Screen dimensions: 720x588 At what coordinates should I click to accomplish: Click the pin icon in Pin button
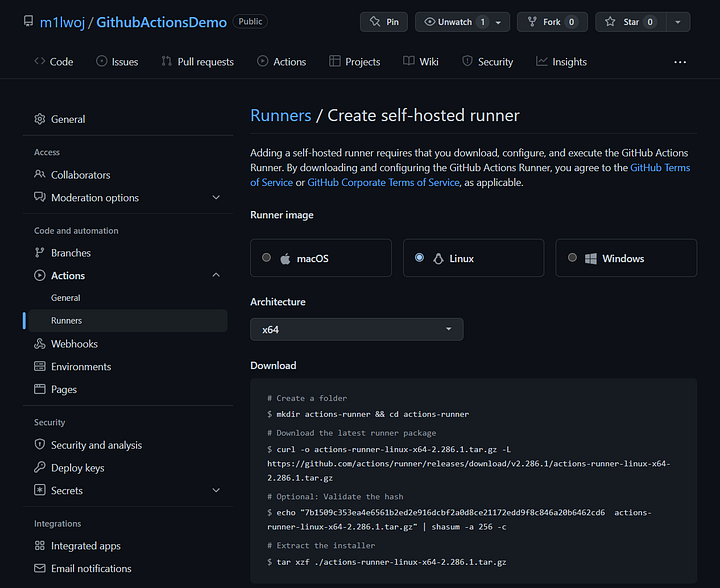tap(375, 22)
